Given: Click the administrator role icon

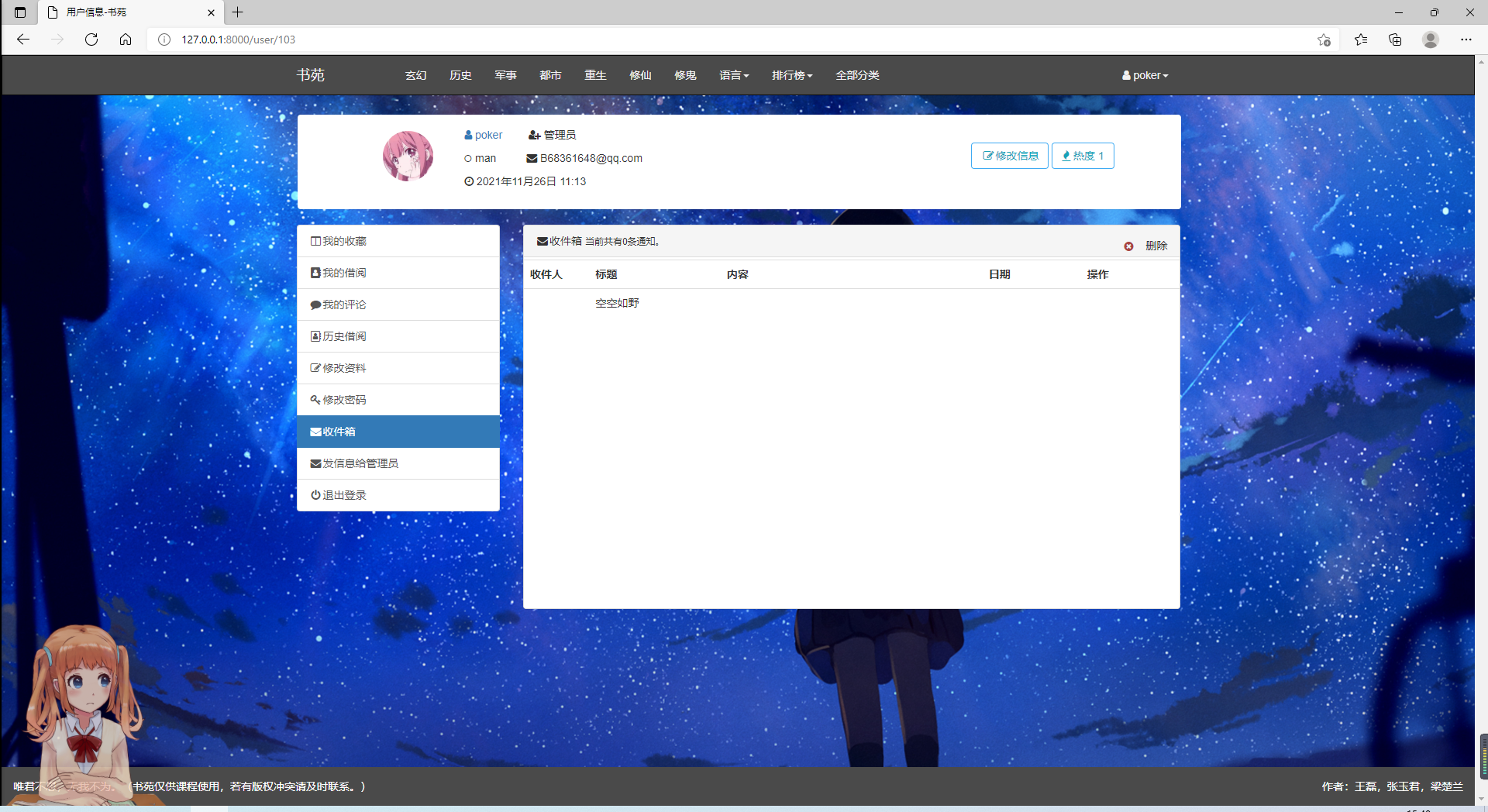Looking at the screenshot, I should click(x=534, y=135).
